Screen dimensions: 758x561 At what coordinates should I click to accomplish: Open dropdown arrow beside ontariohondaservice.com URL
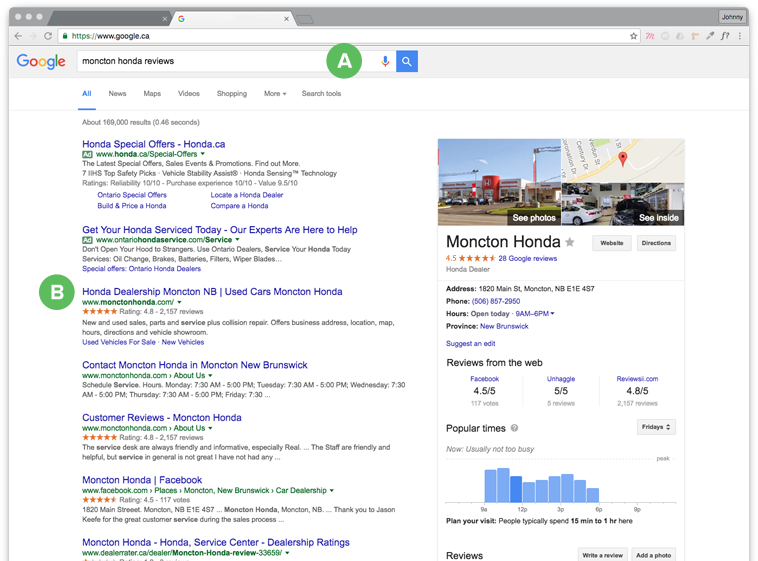(x=237, y=239)
